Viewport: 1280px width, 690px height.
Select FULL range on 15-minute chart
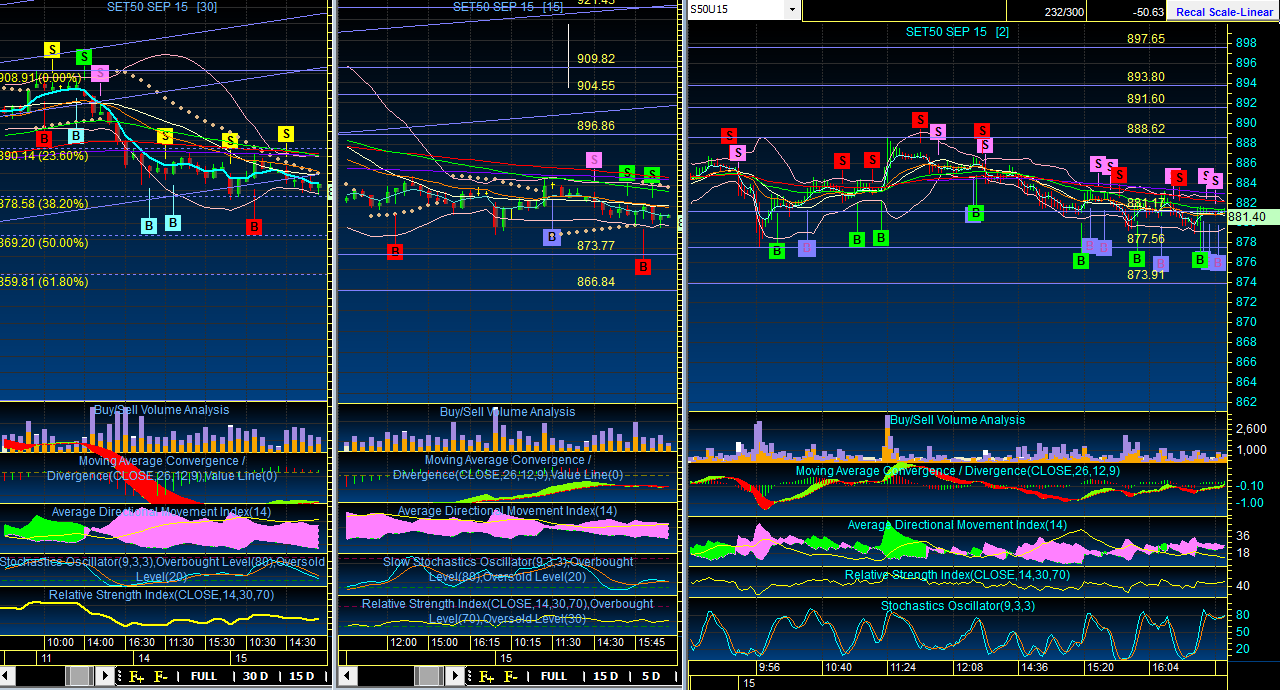(554, 676)
